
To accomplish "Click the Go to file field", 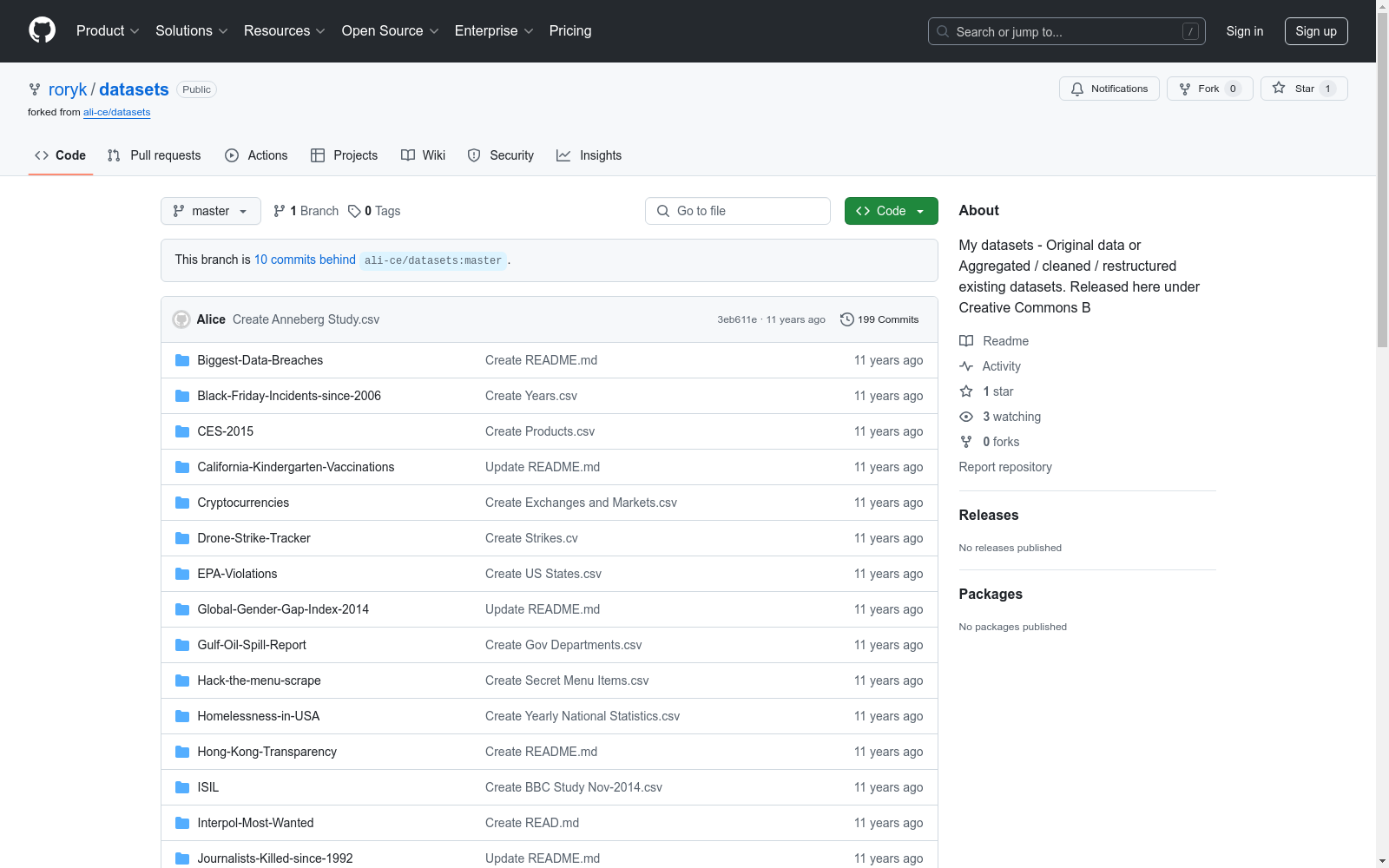I will pyautogui.click(x=738, y=211).
